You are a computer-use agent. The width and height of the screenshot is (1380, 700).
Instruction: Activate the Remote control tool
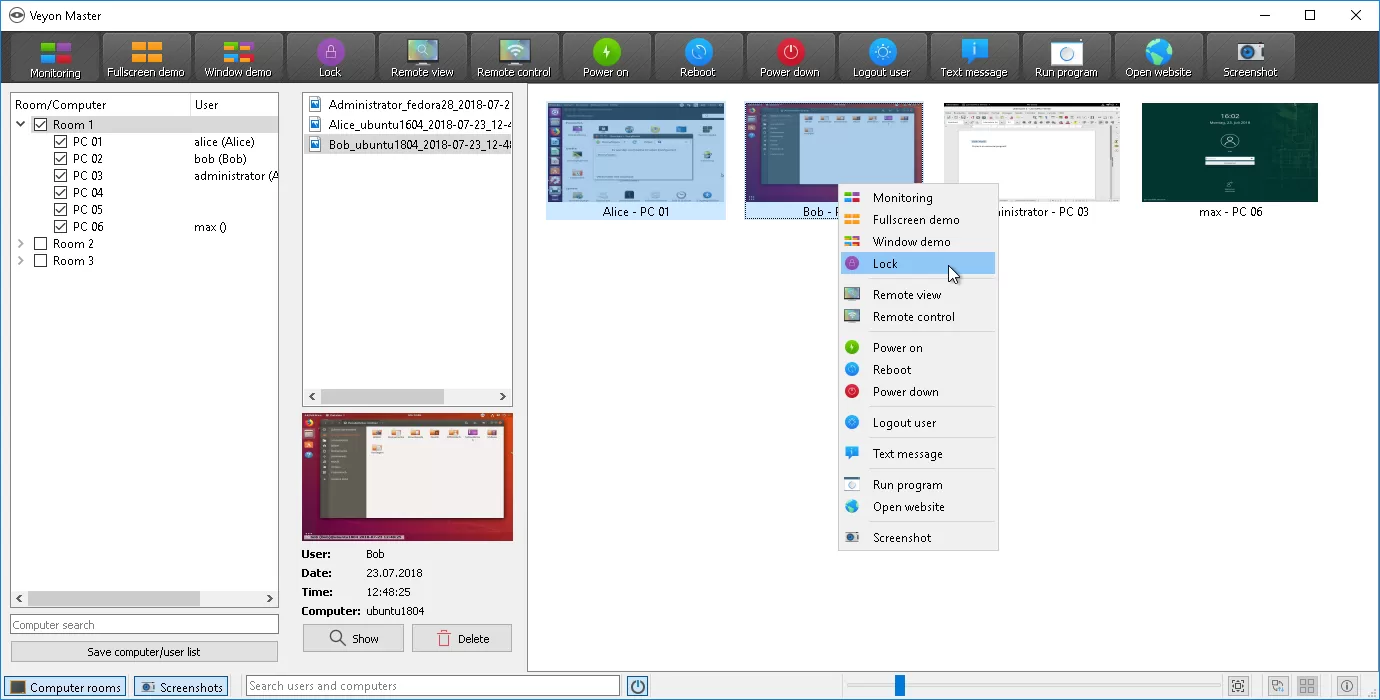click(514, 57)
